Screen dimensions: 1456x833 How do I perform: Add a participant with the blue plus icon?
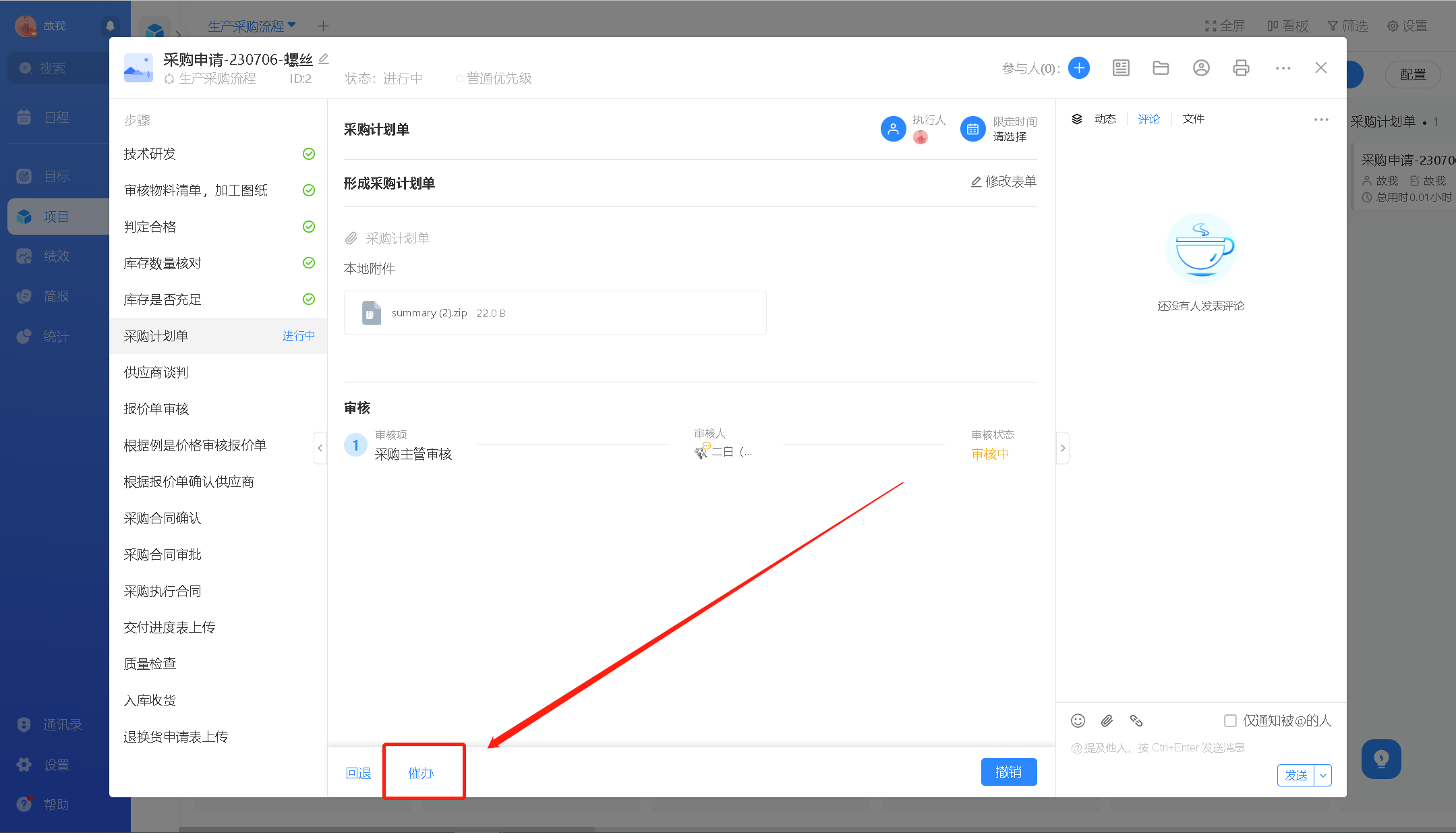[x=1079, y=68]
